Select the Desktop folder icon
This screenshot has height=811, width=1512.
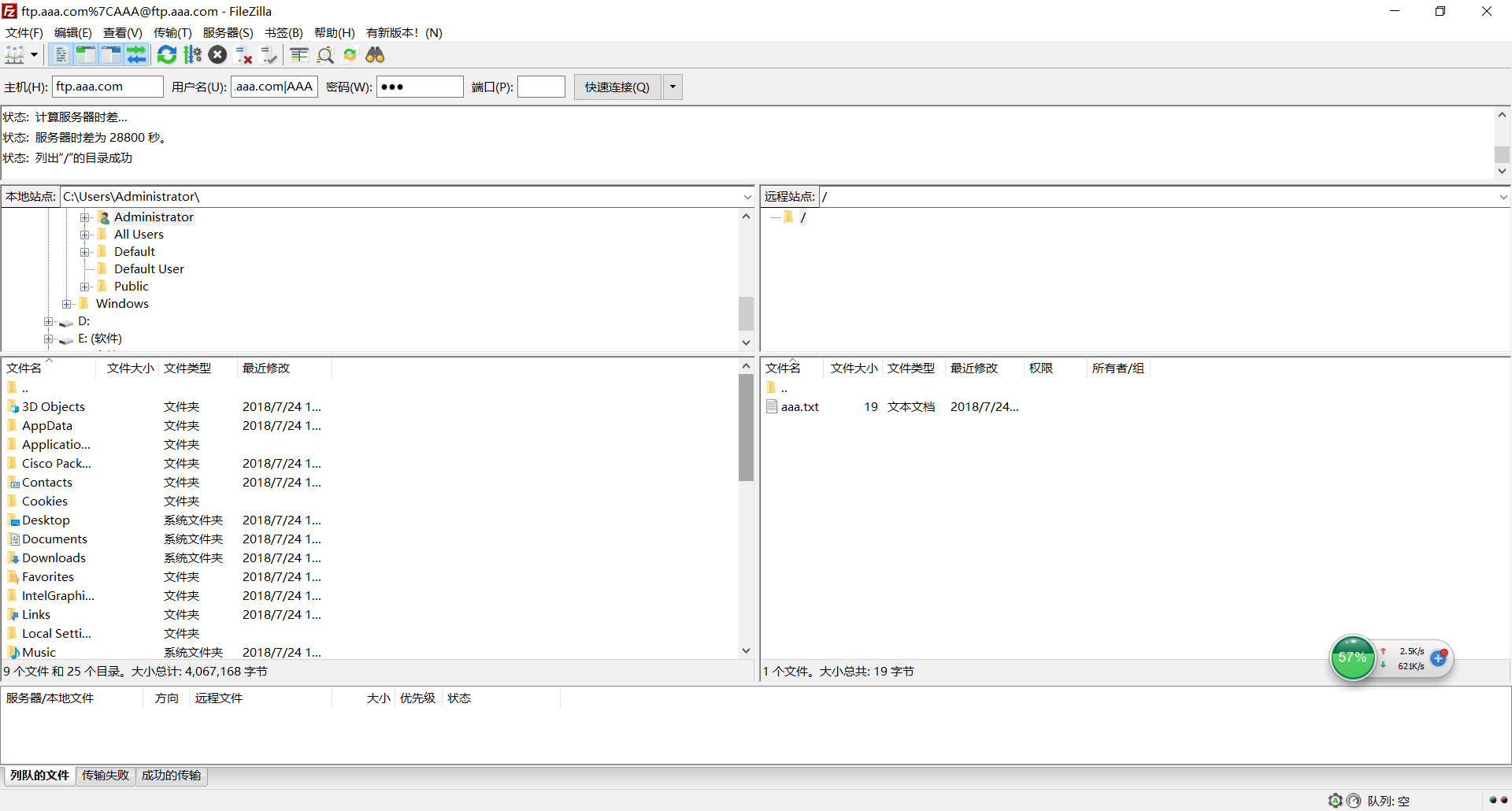[x=13, y=520]
